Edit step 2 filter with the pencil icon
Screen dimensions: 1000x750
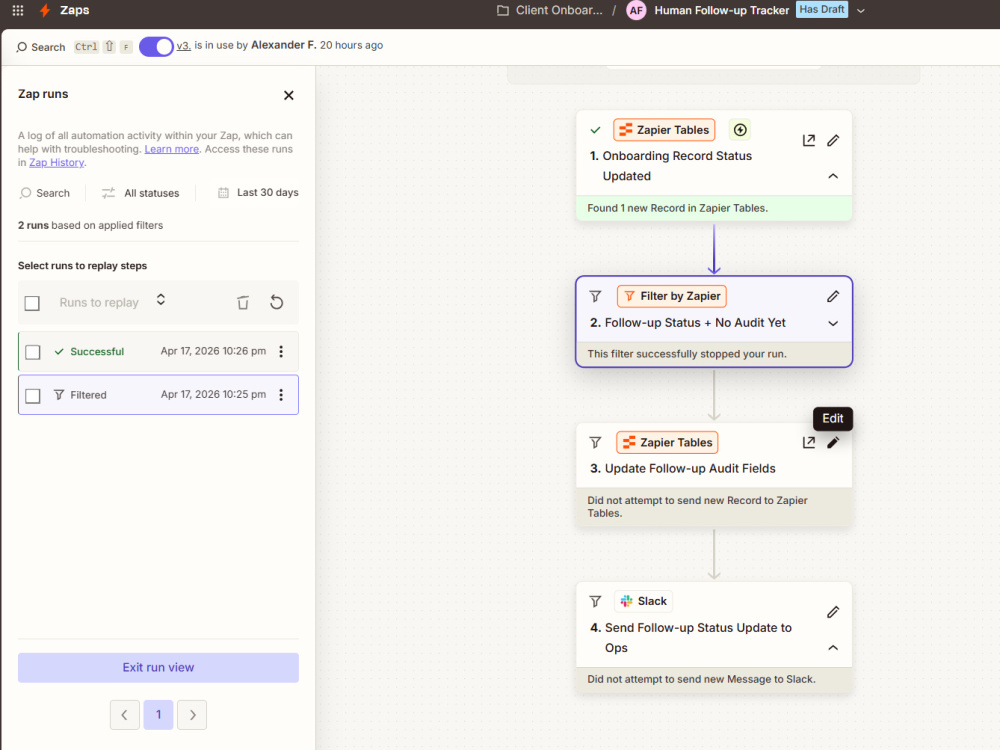click(x=833, y=297)
